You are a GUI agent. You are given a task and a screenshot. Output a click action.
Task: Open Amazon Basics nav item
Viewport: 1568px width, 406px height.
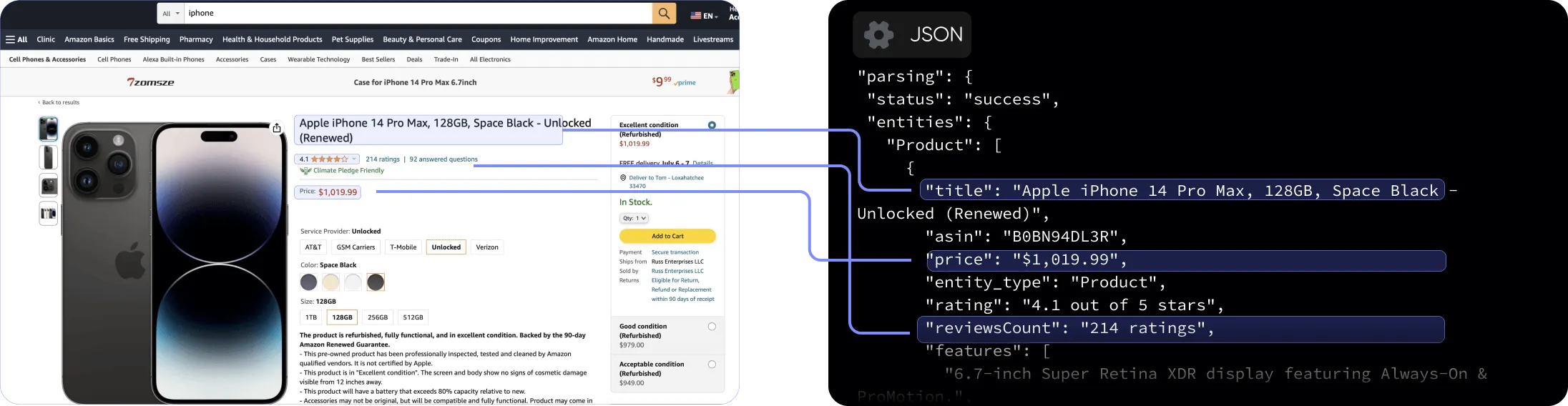[89, 39]
